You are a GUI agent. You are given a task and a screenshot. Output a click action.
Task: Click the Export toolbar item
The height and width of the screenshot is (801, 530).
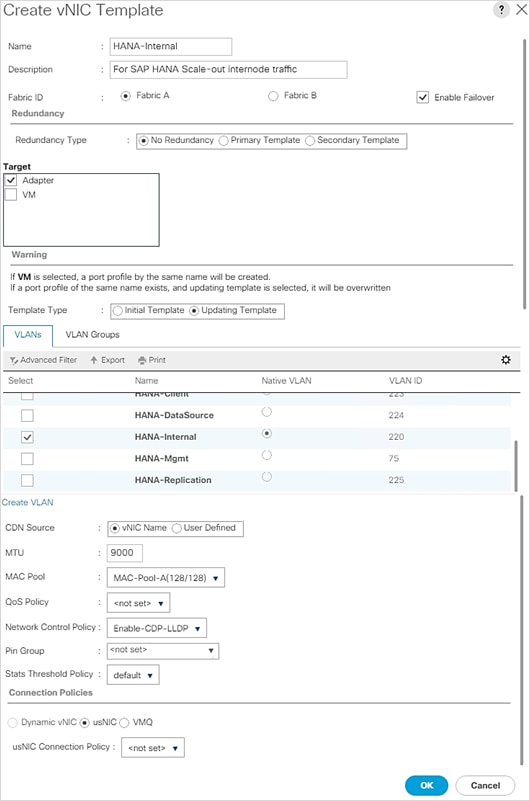coord(108,360)
